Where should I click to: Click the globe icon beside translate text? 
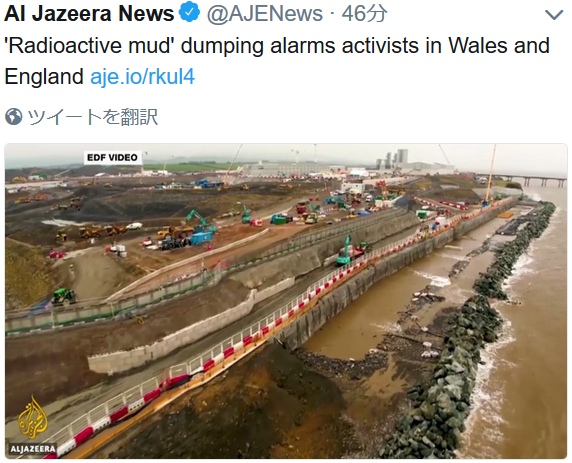(13, 117)
